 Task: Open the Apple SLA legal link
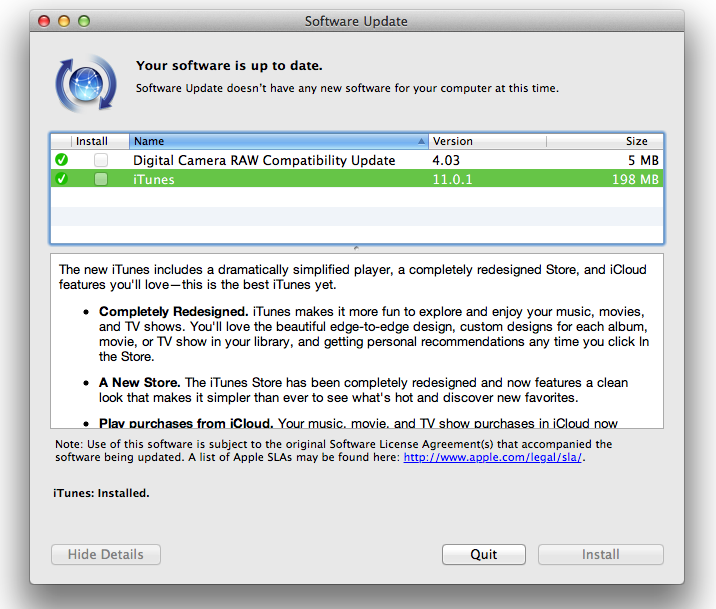[x=493, y=457]
